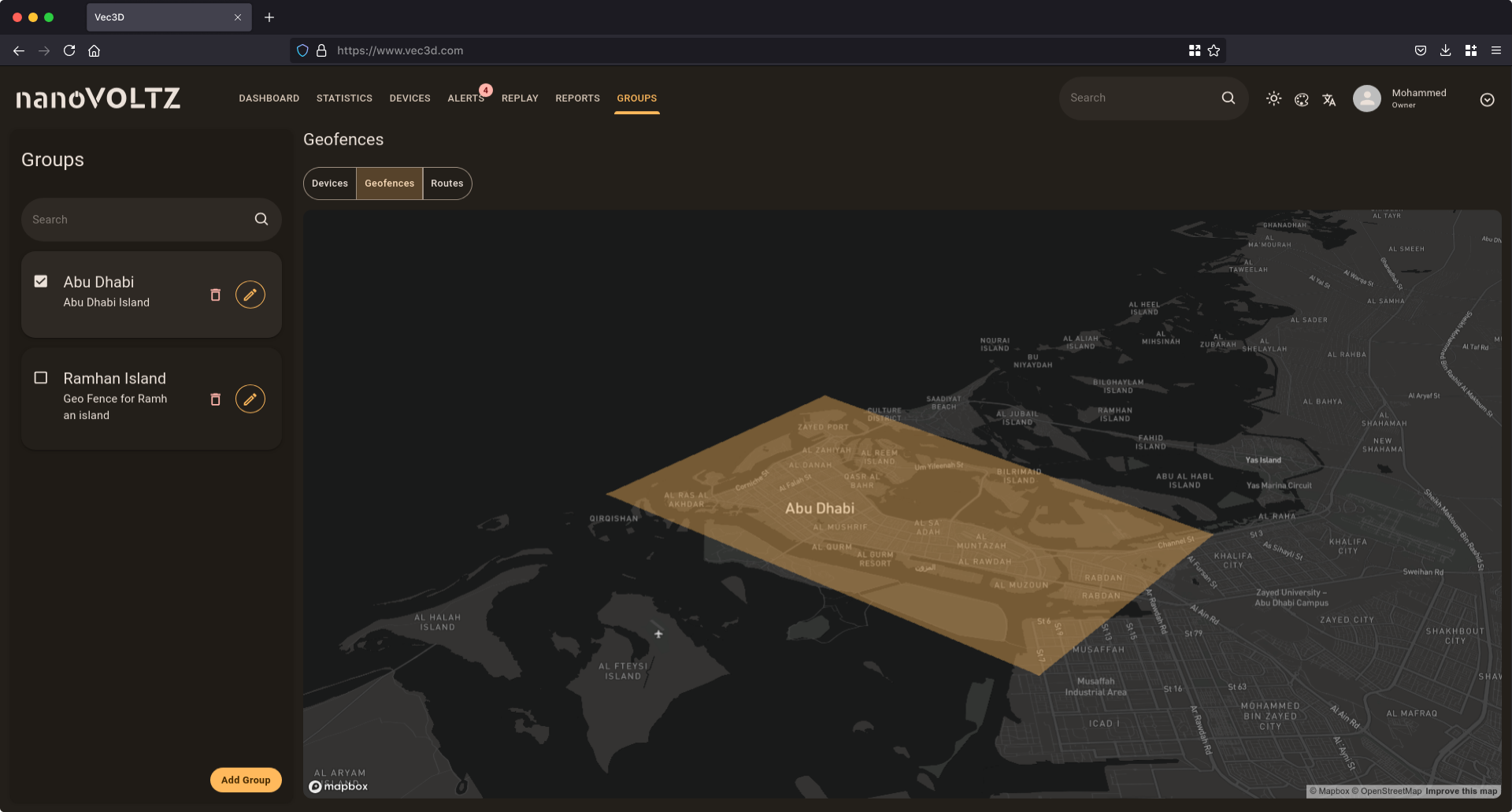Navigate to Reports

pyautogui.click(x=577, y=98)
